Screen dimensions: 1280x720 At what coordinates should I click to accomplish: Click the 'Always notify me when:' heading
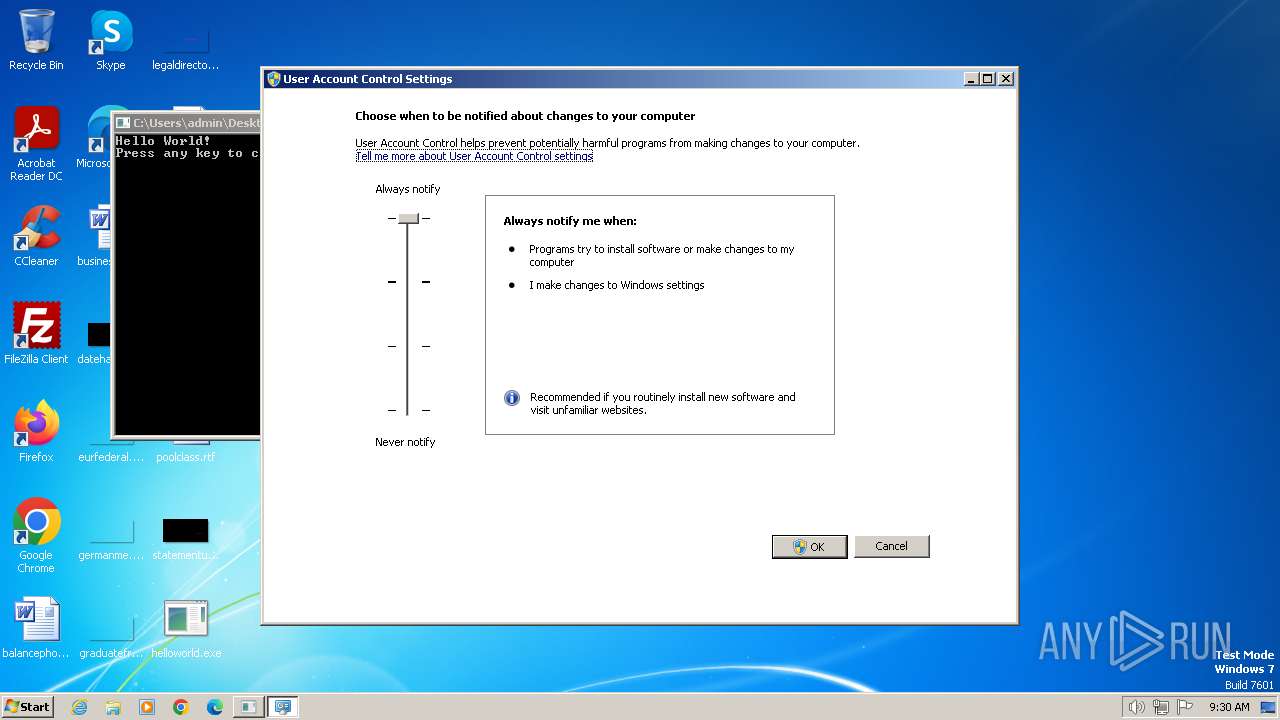pos(570,221)
